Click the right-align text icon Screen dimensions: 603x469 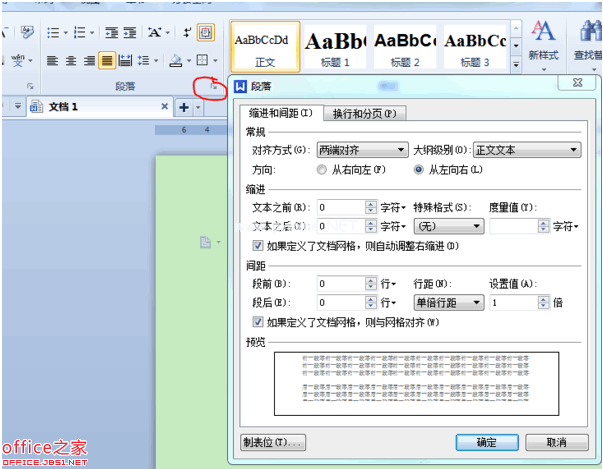[88, 61]
